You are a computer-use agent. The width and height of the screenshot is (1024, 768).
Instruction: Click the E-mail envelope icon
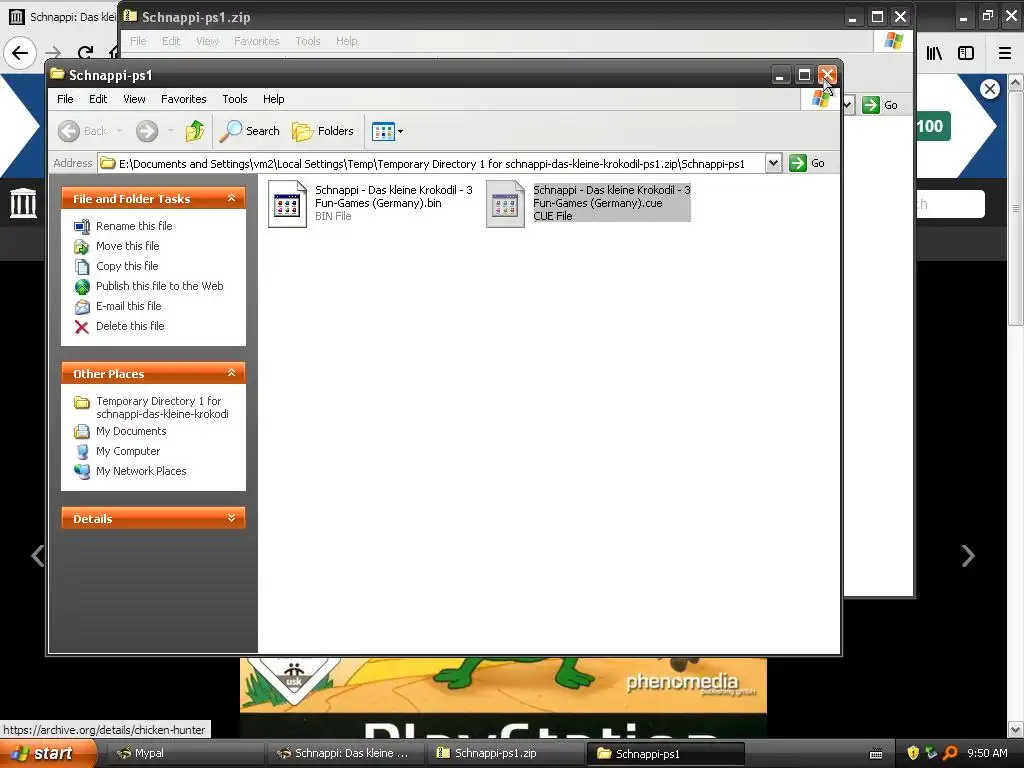pos(82,306)
